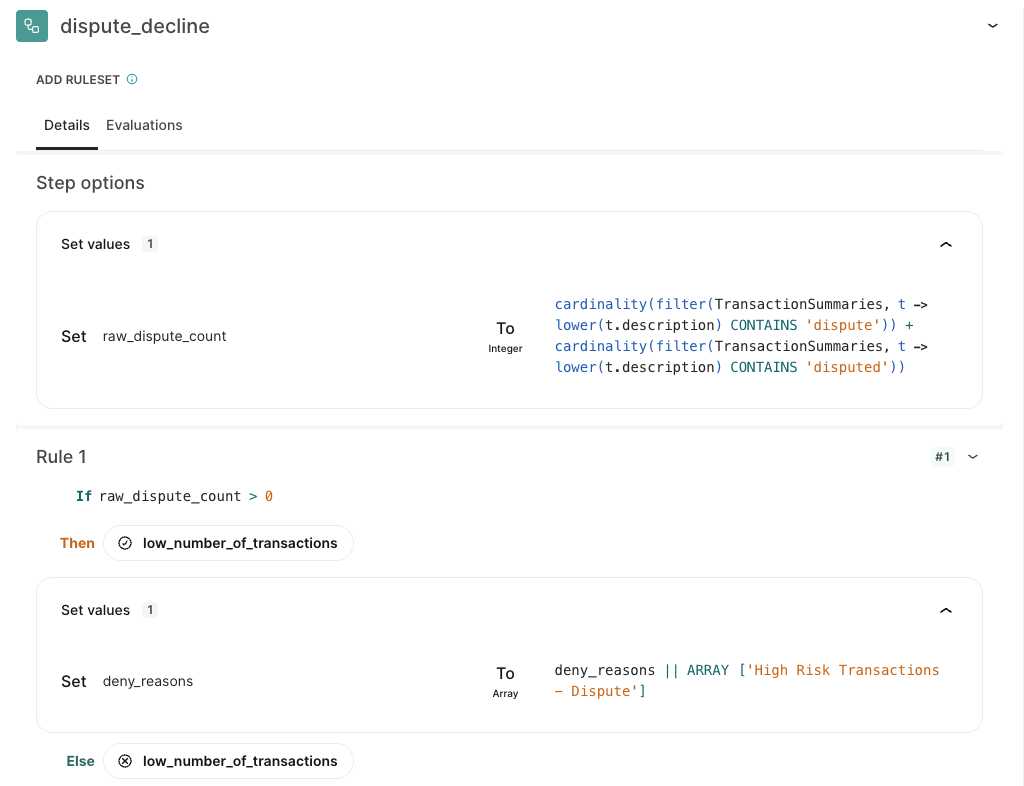The image size is (1024, 786).
Task: Click the deny_reasons ARRAY expression
Action: click(746, 681)
